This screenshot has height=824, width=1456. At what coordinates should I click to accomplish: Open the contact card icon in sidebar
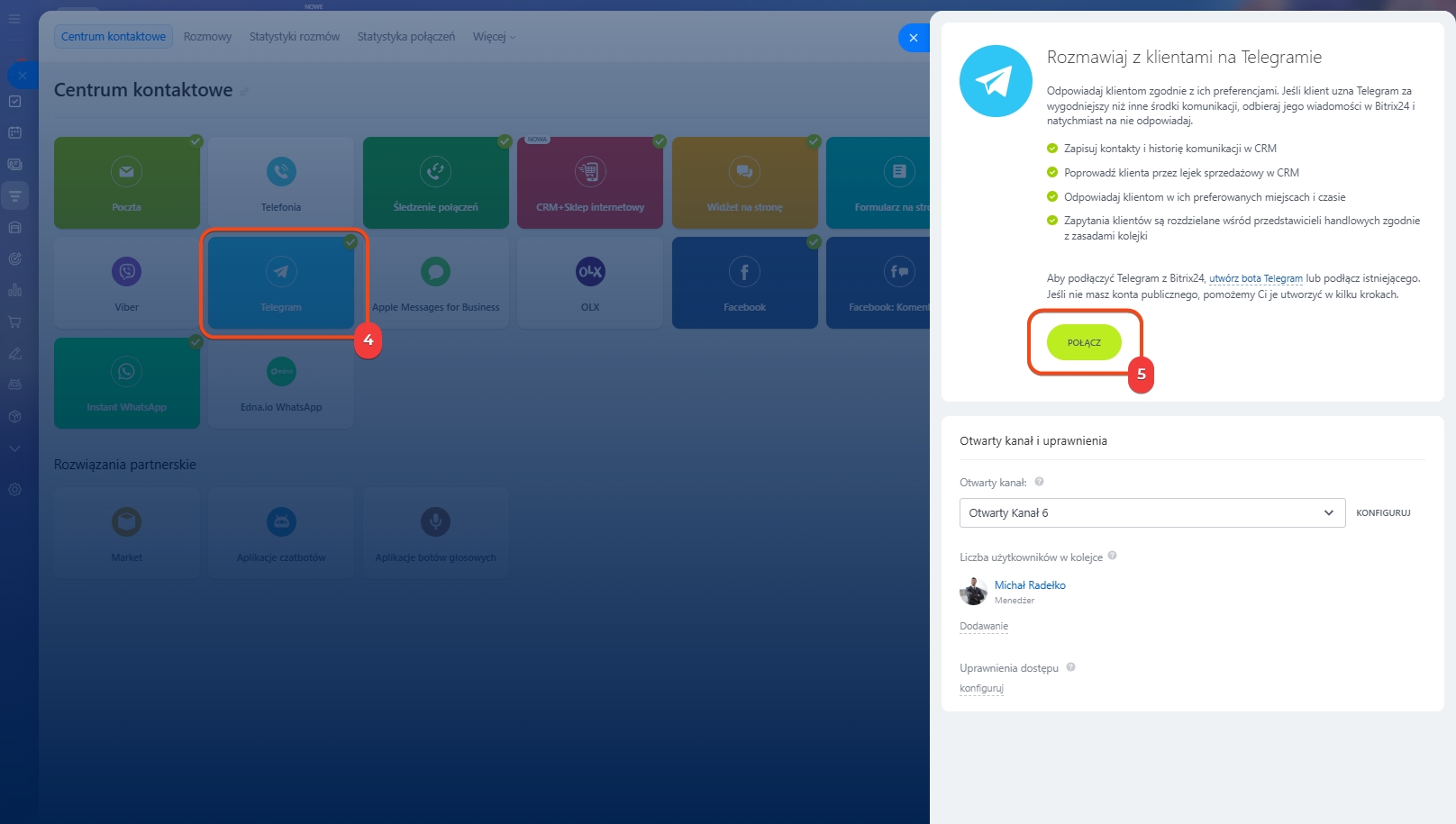[x=14, y=164]
